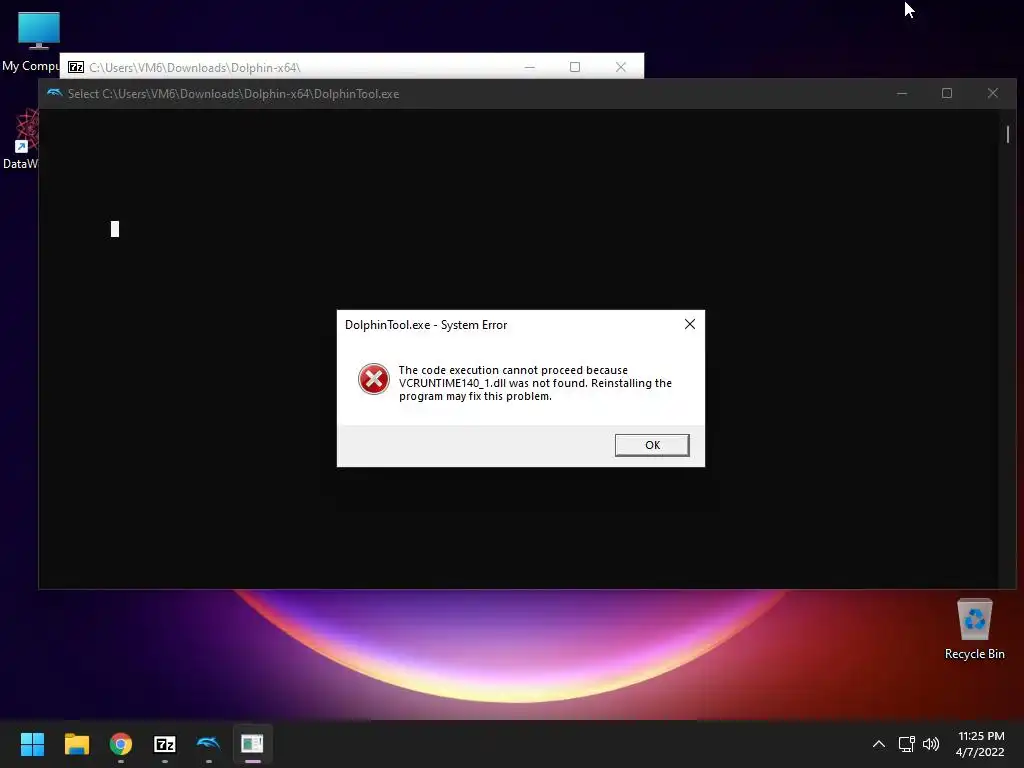Open network status tray icon
Viewport: 1024px width, 768px height.
click(906, 744)
